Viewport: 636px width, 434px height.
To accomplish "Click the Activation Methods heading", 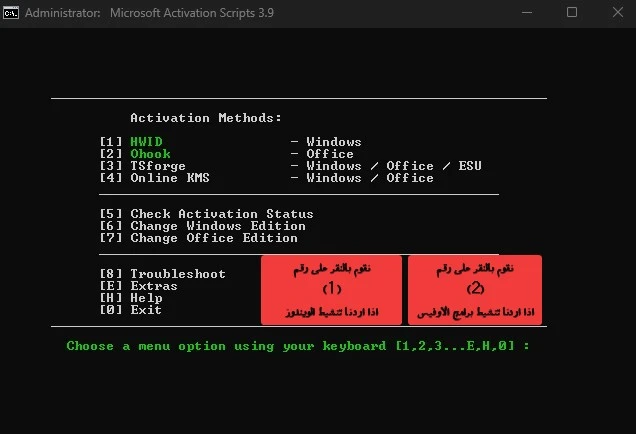I will [x=206, y=118].
